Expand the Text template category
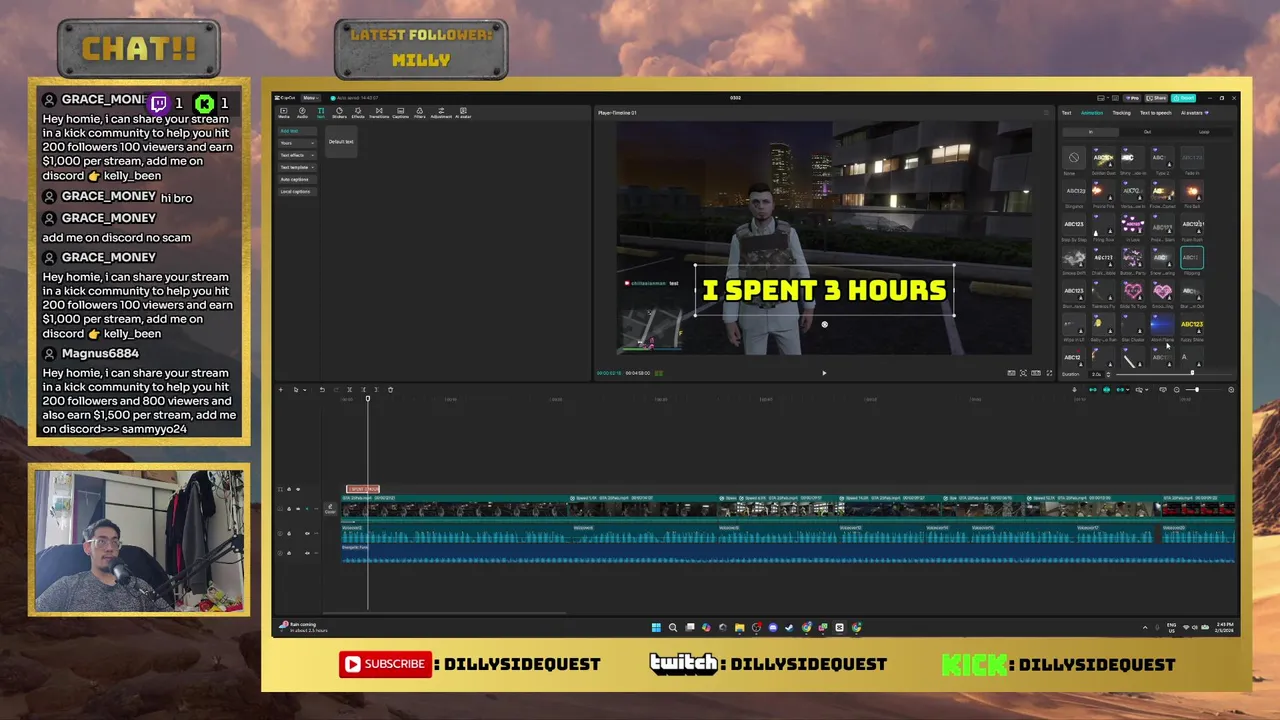This screenshot has width=1280, height=720. [x=297, y=167]
